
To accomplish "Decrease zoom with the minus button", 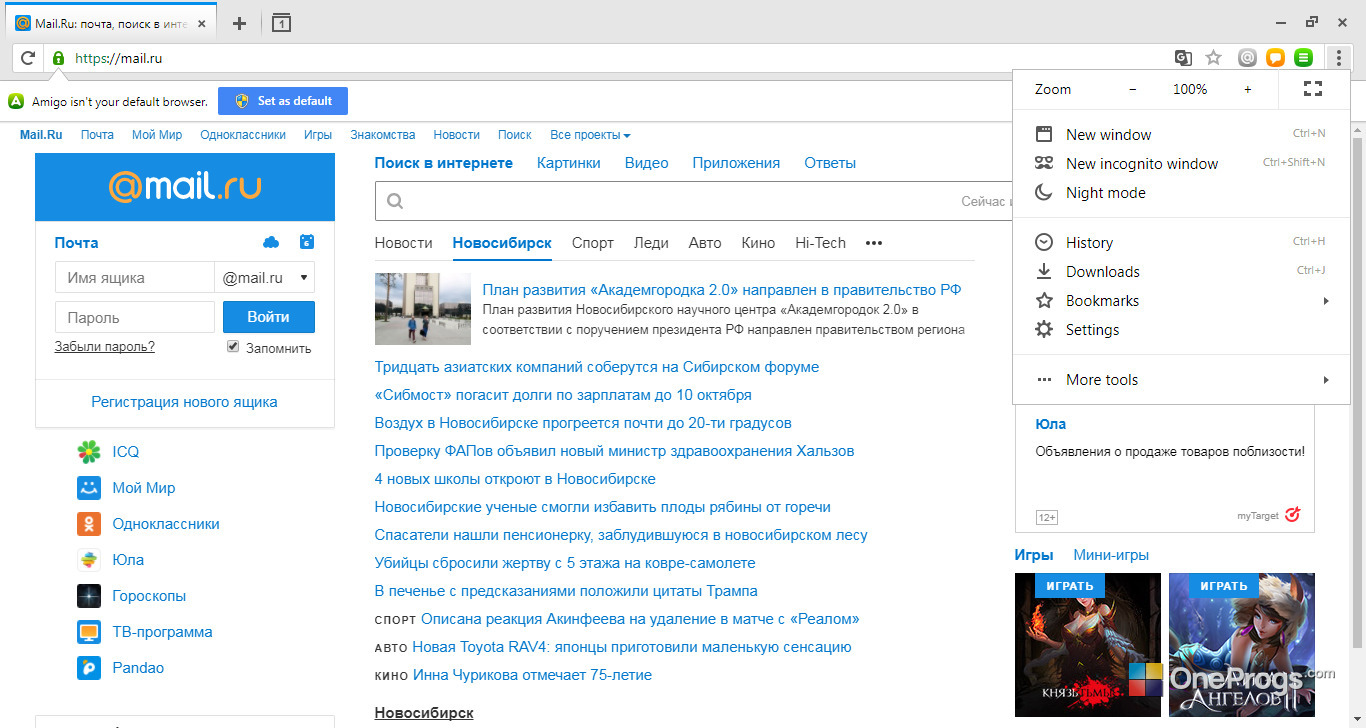I will (1133, 89).
